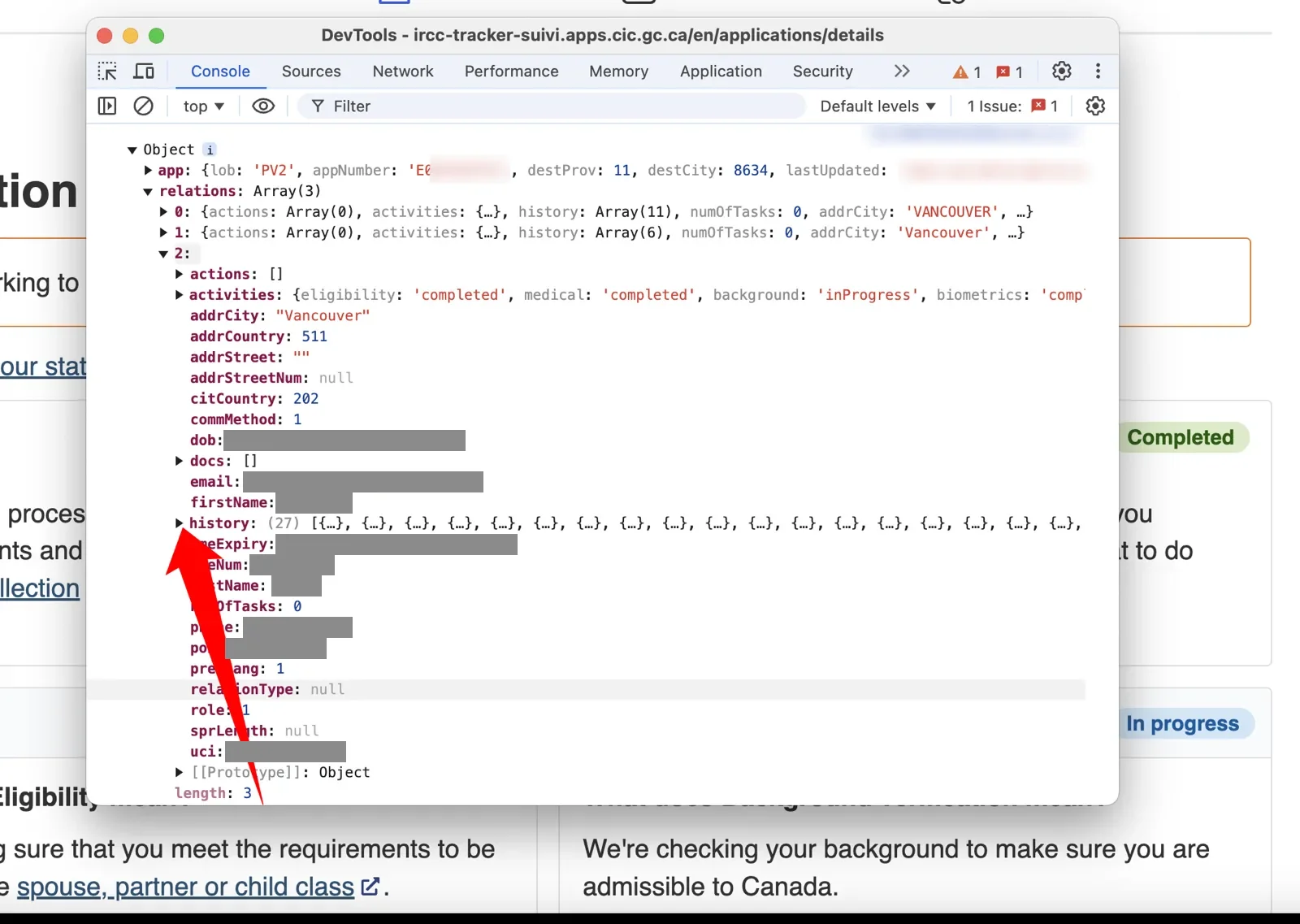Screen dimensions: 1300x924
Task: Open the Application tab
Action: (721, 72)
